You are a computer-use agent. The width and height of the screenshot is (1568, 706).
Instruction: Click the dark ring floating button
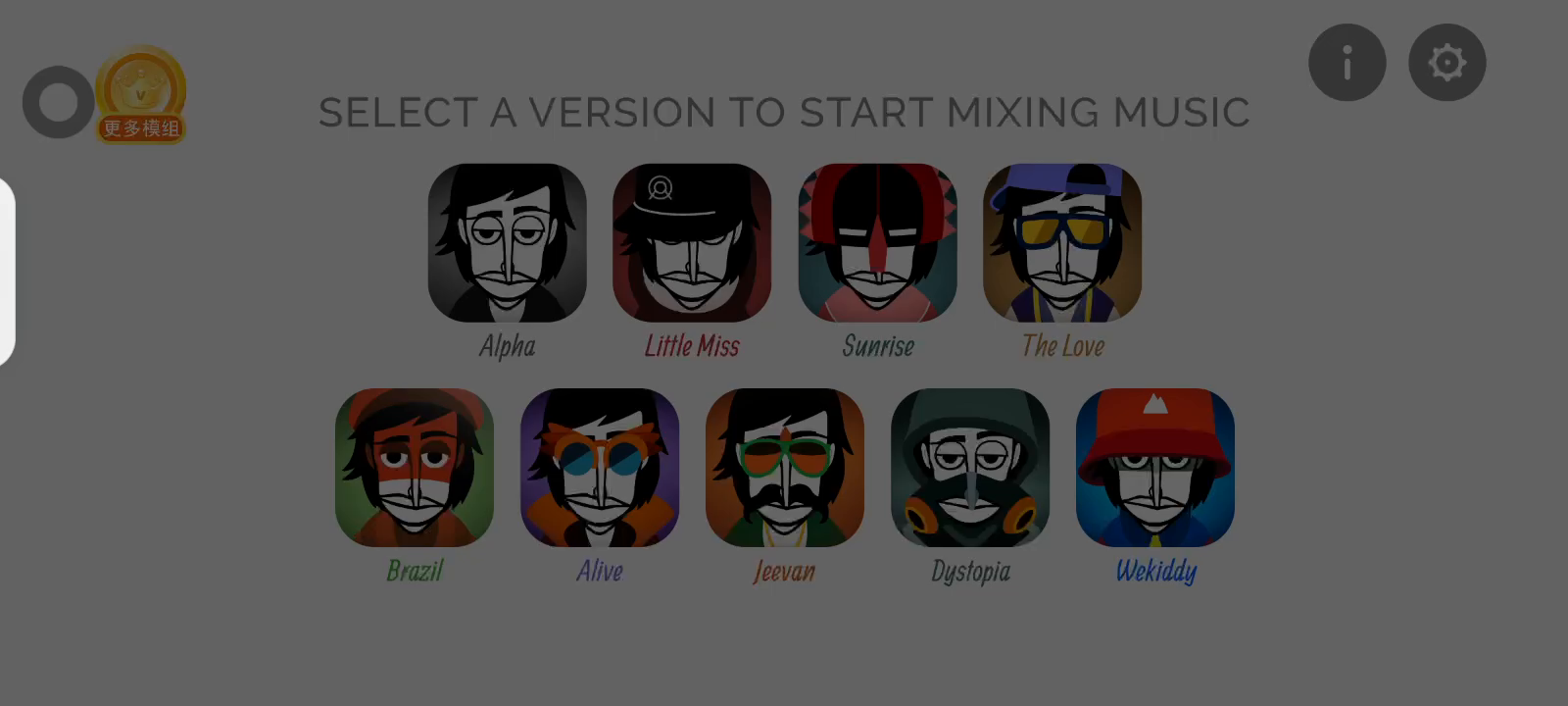[x=59, y=102]
